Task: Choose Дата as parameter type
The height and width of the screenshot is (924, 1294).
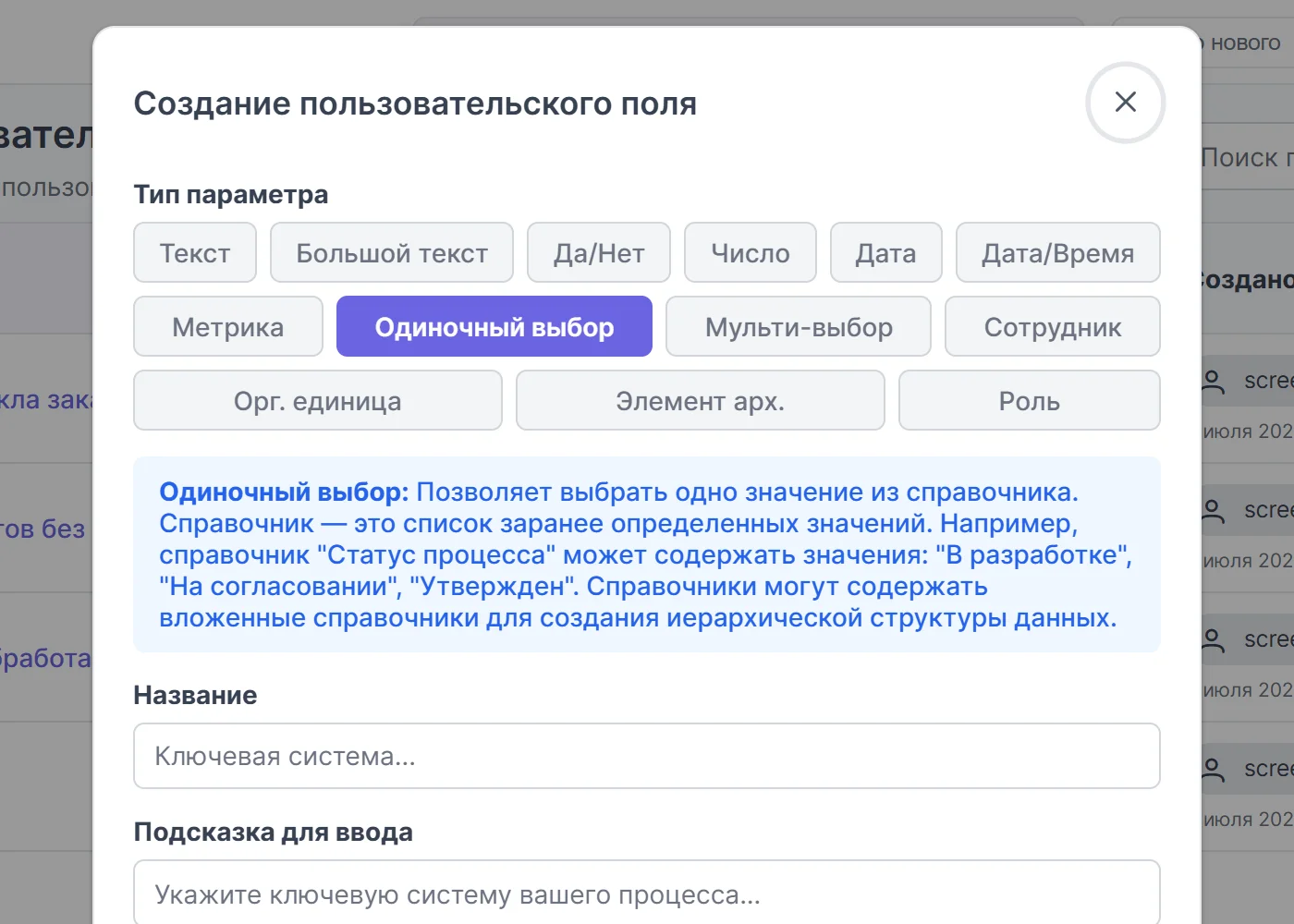Action: (886, 252)
